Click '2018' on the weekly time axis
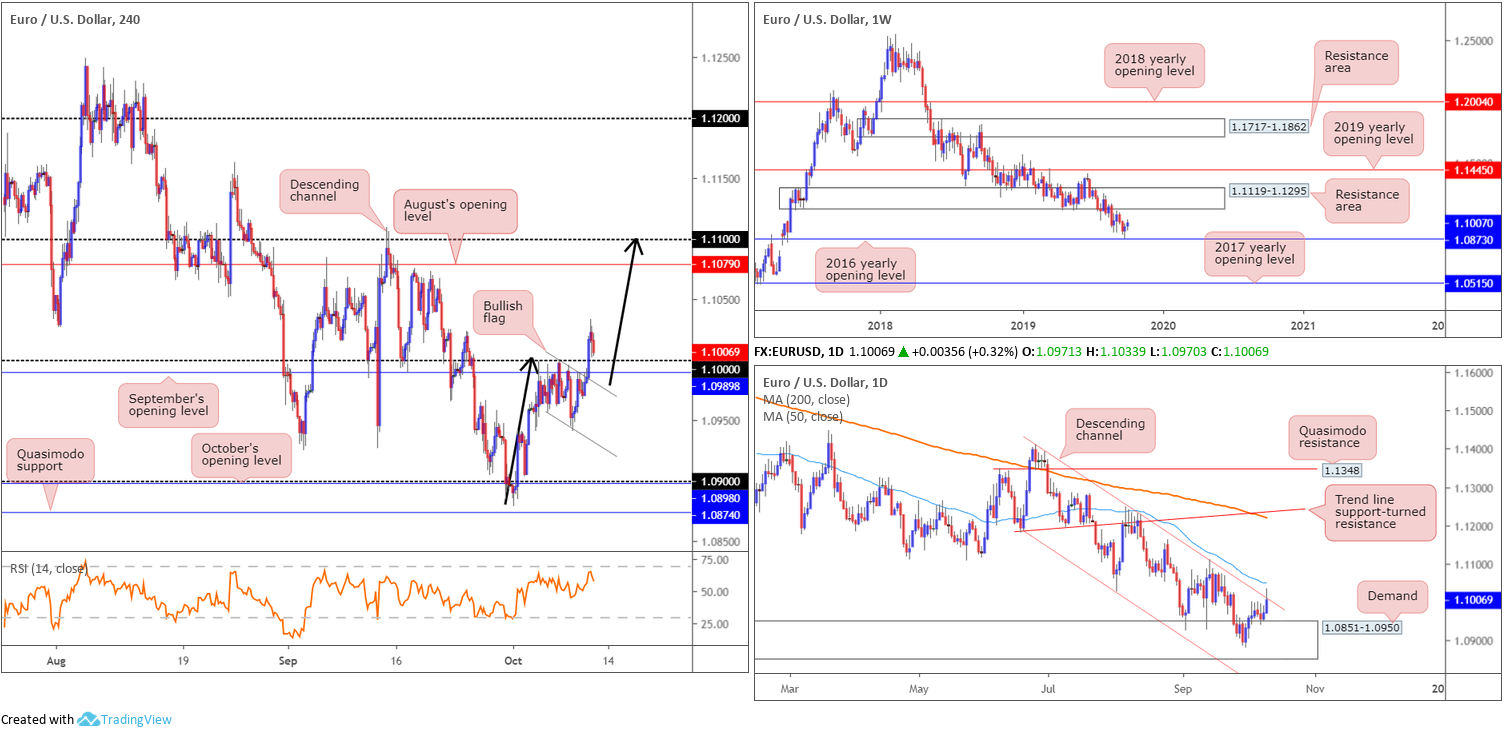Viewport: 1506px width, 735px height. coord(880,325)
